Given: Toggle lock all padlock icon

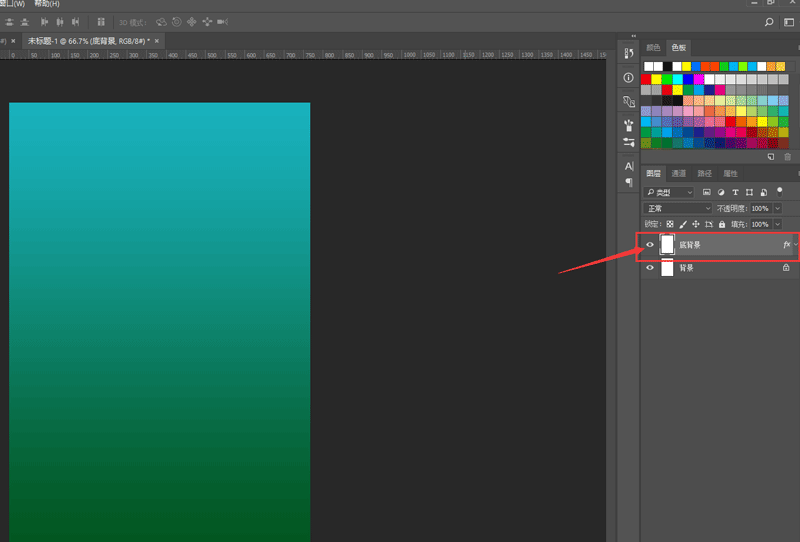Looking at the screenshot, I should pyautogui.click(x=722, y=224).
